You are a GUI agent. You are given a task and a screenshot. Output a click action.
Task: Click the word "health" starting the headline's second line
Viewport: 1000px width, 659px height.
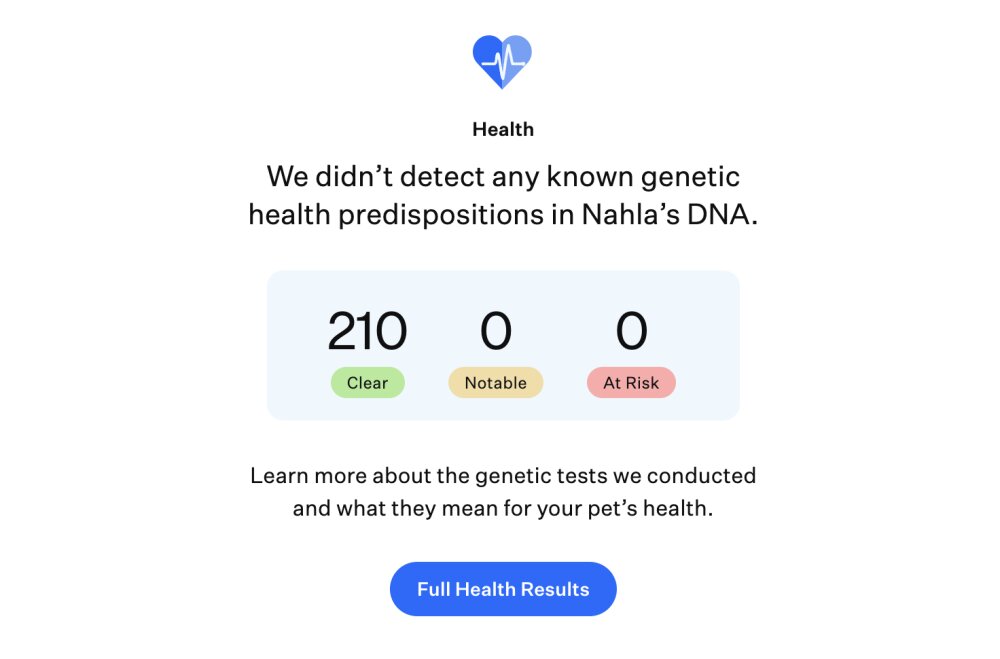point(290,214)
